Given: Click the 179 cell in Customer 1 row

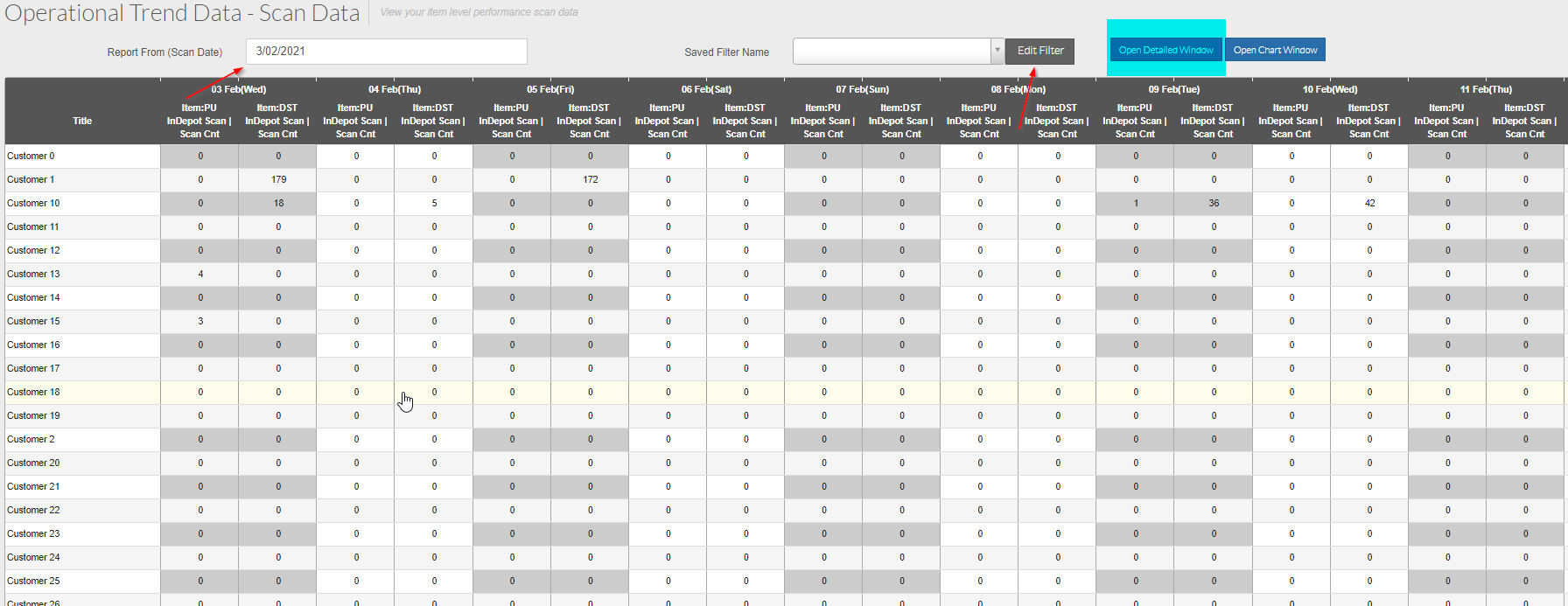Looking at the screenshot, I should click(278, 180).
